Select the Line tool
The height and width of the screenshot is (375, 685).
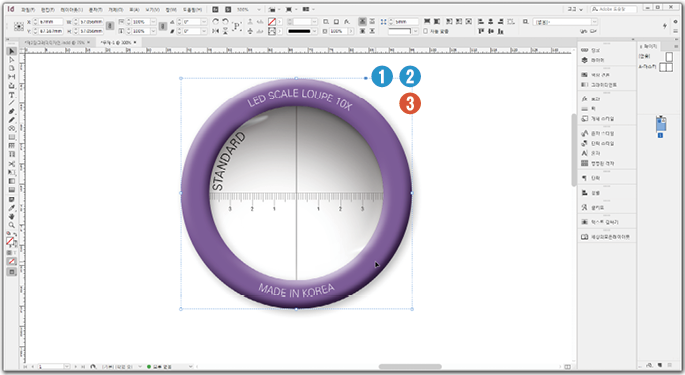(12, 103)
